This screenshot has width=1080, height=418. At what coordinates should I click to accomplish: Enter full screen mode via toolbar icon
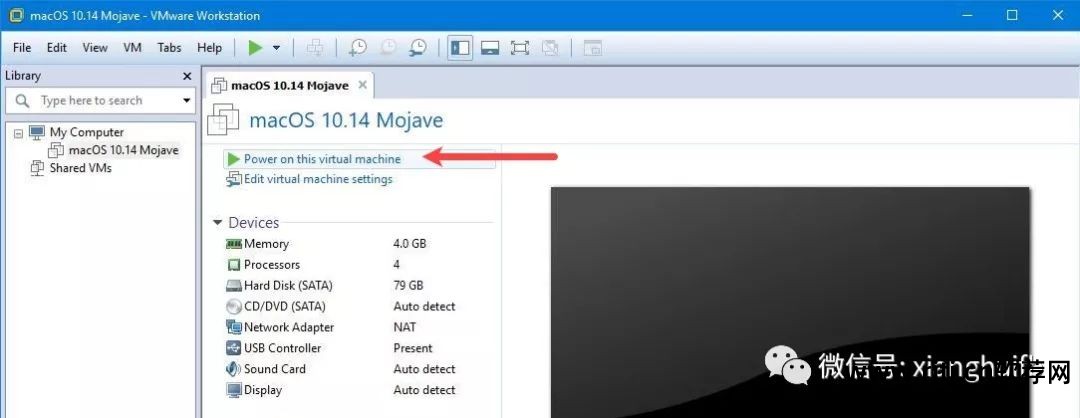point(520,48)
